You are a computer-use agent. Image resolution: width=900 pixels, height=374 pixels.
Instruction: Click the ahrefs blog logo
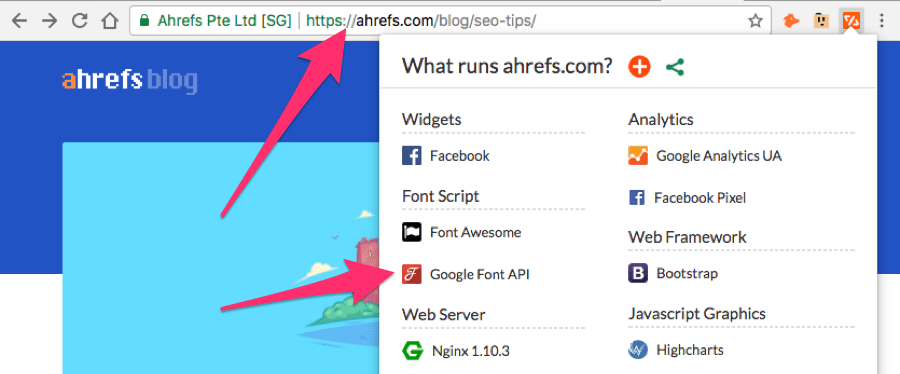tap(130, 80)
